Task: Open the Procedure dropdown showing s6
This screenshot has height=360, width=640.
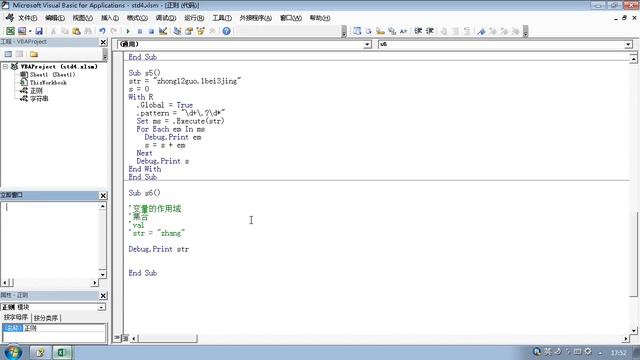Action: click(628, 44)
